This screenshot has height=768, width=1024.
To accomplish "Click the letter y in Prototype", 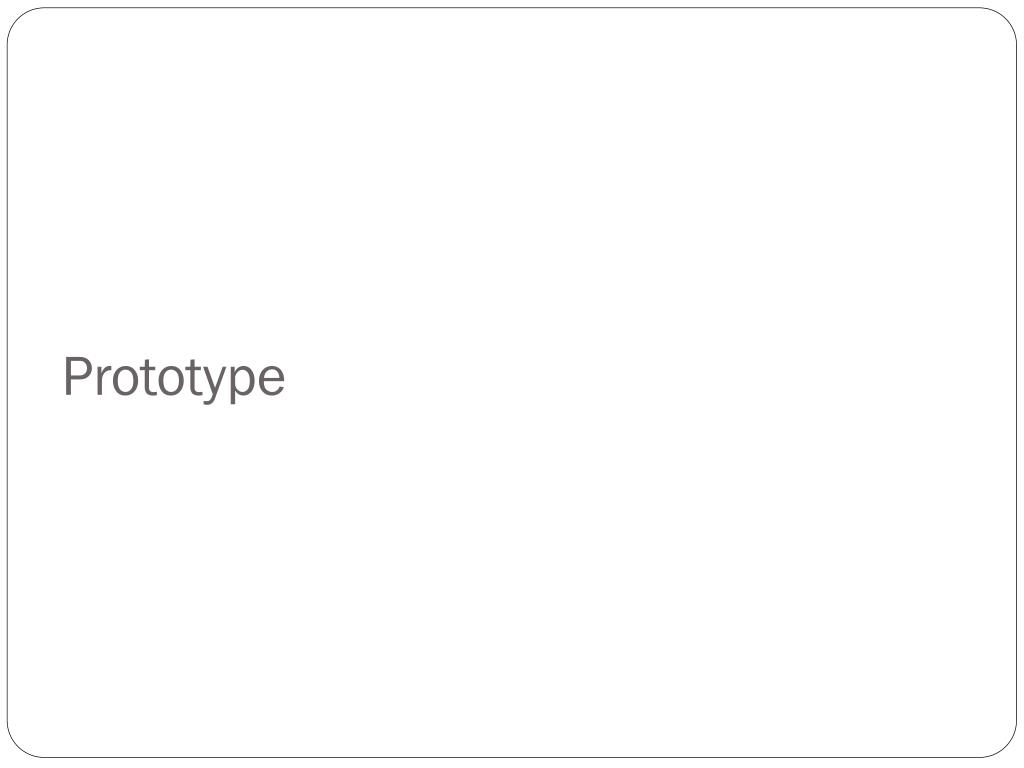I will pos(214,385).
